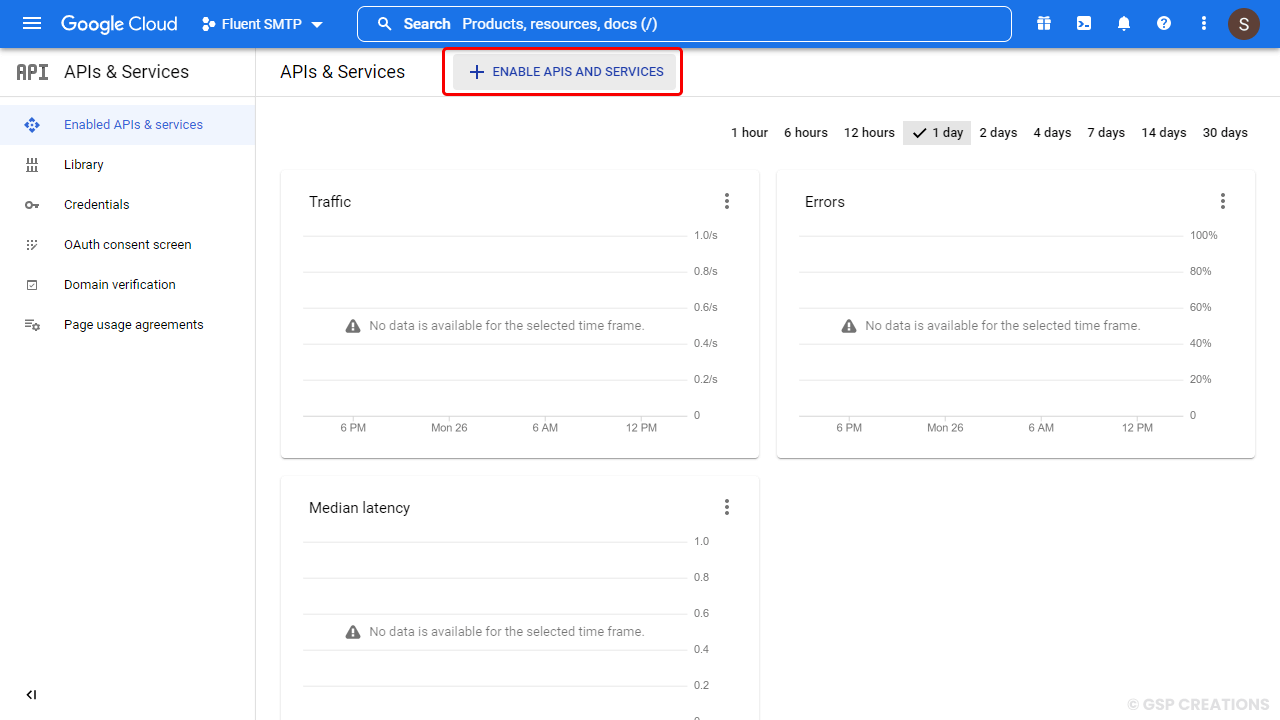
Task: Open Traffic chart options menu
Action: [727, 200]
